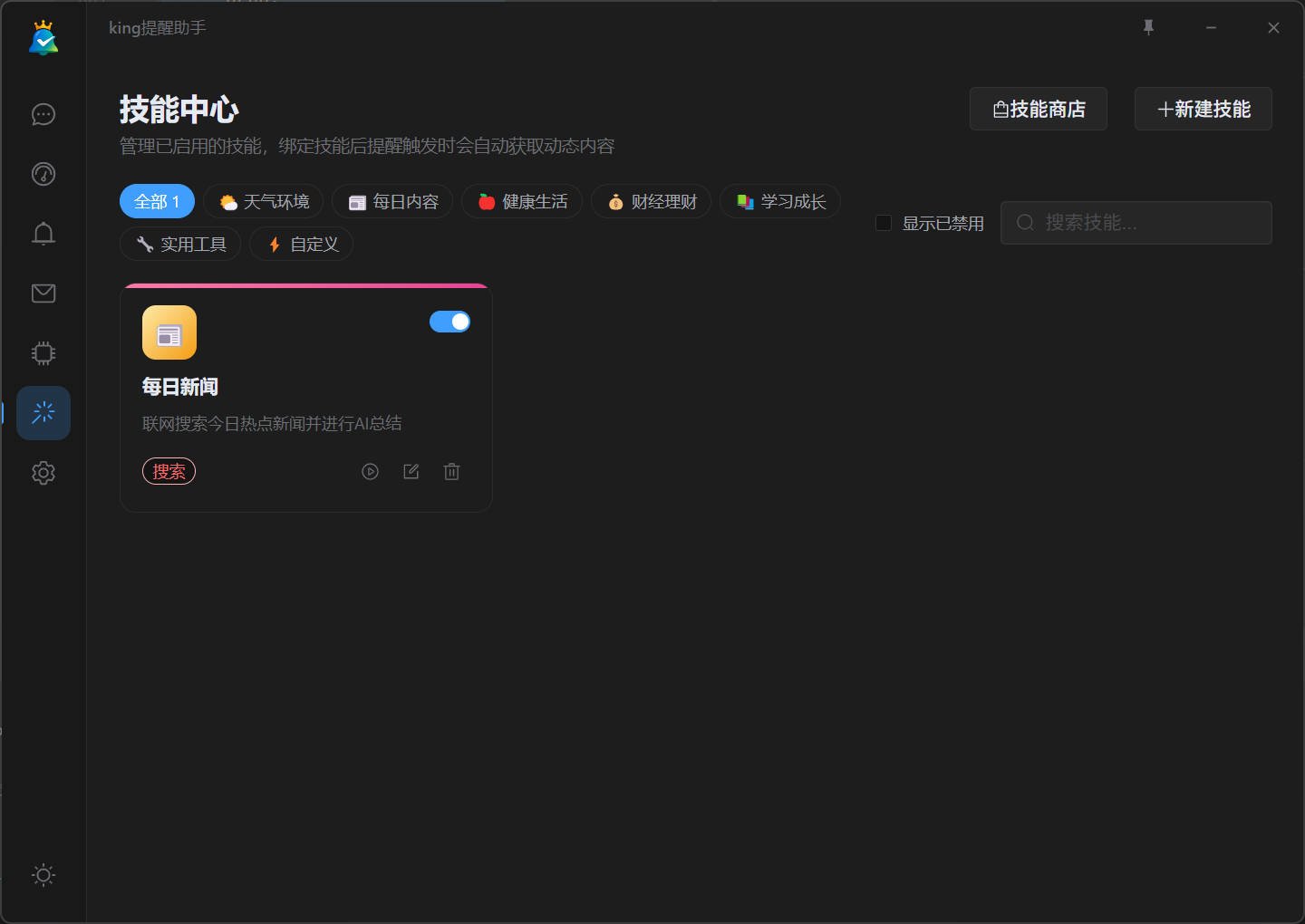Screen dimensions: 1305x924
Task: Select the skills sparkle icon in sidebar
Action: (x=43, y=412)
